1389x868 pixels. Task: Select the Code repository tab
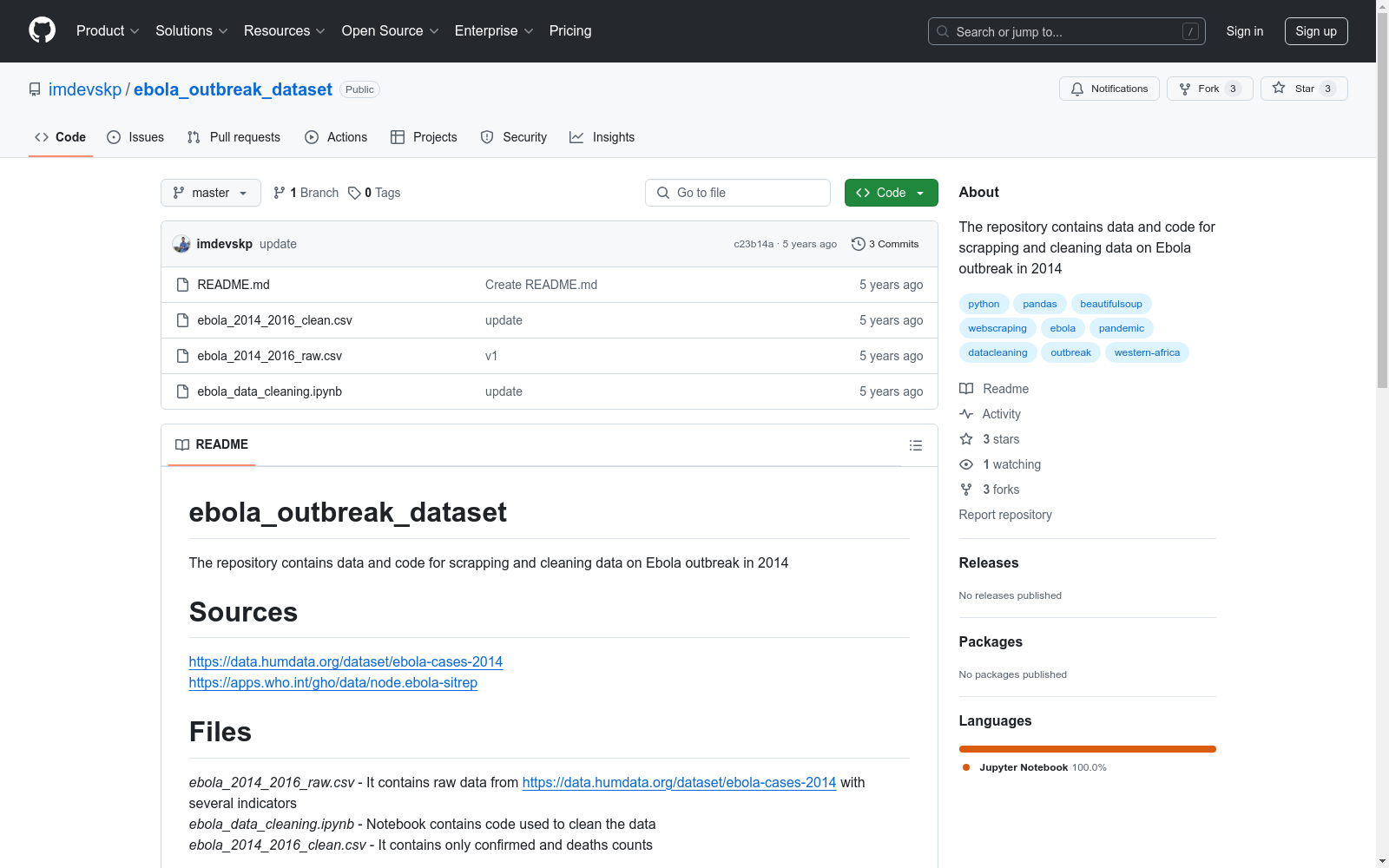pyautogui.click(x=61, y=137)
